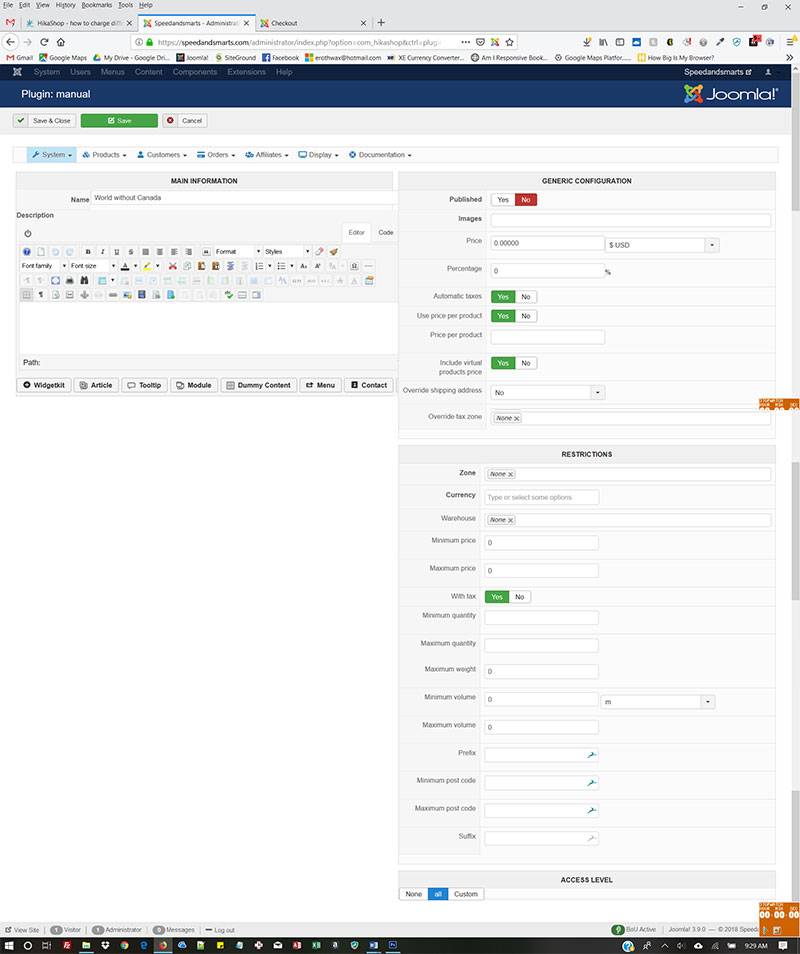Insert a horizontal rule line

(x=368, y=266)
